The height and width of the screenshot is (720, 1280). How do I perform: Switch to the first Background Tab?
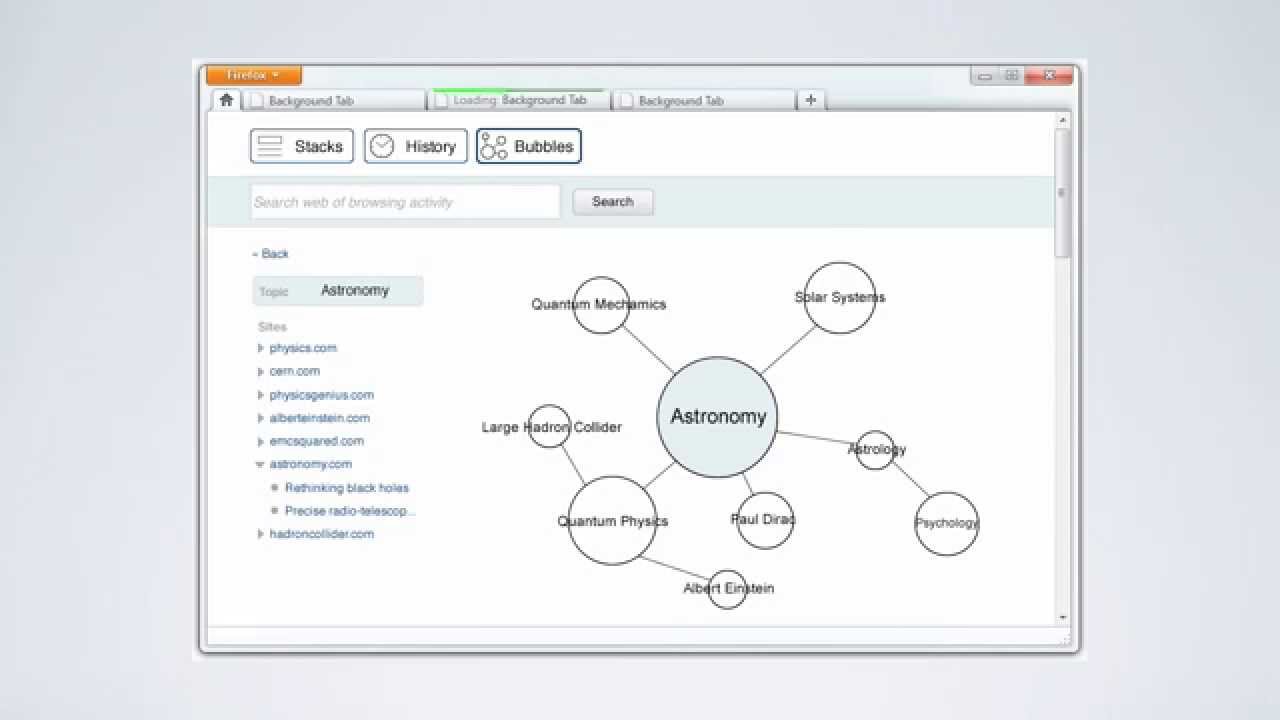click(334, 100)
